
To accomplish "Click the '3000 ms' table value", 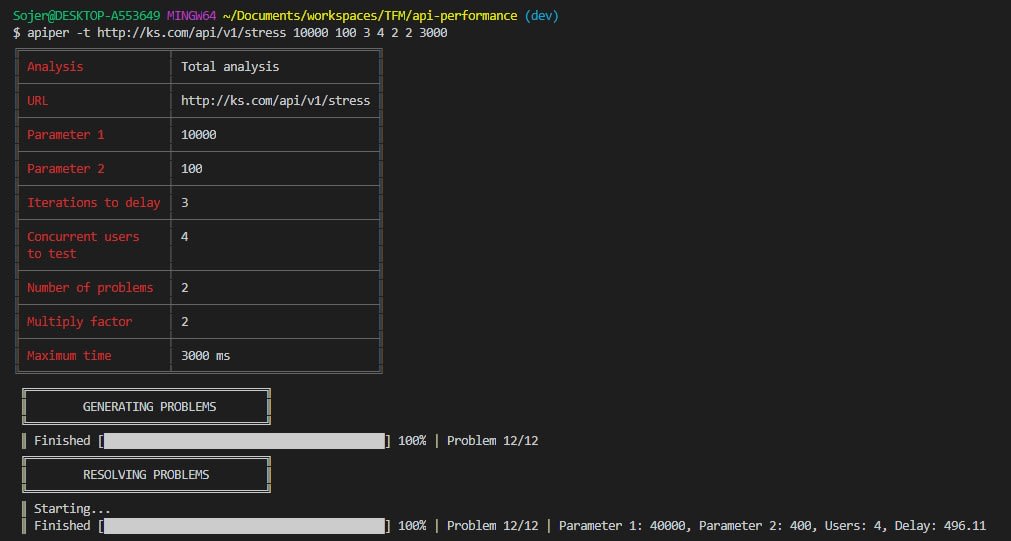I will point(205,355).
